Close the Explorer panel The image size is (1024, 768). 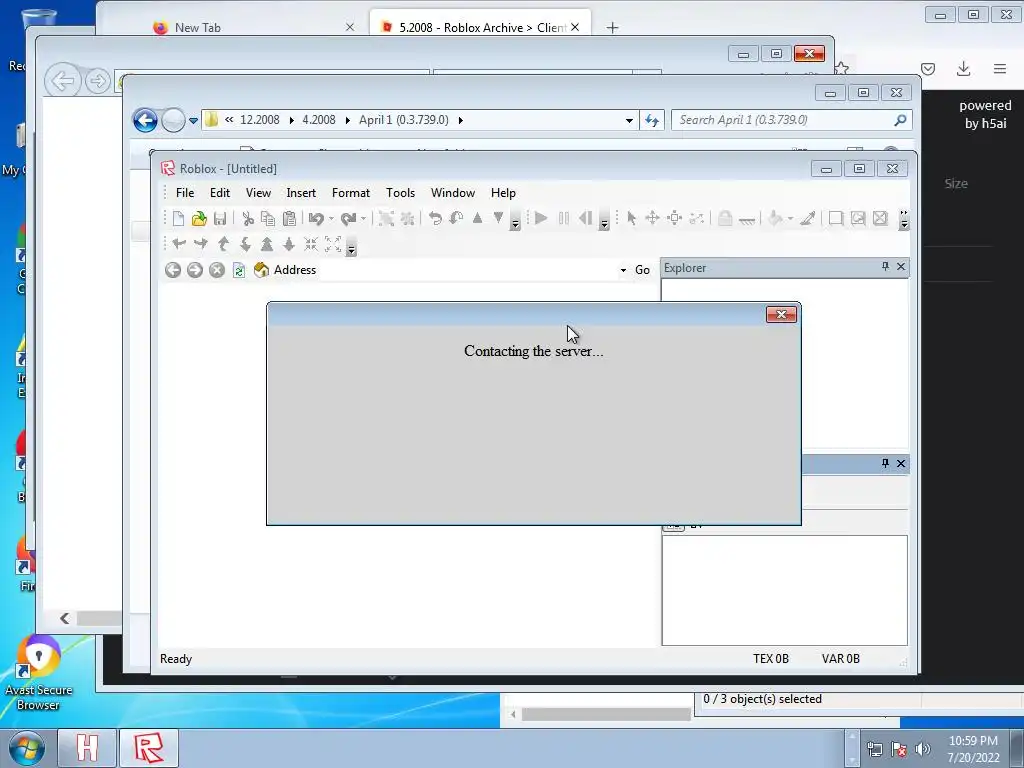click(901, 266)
